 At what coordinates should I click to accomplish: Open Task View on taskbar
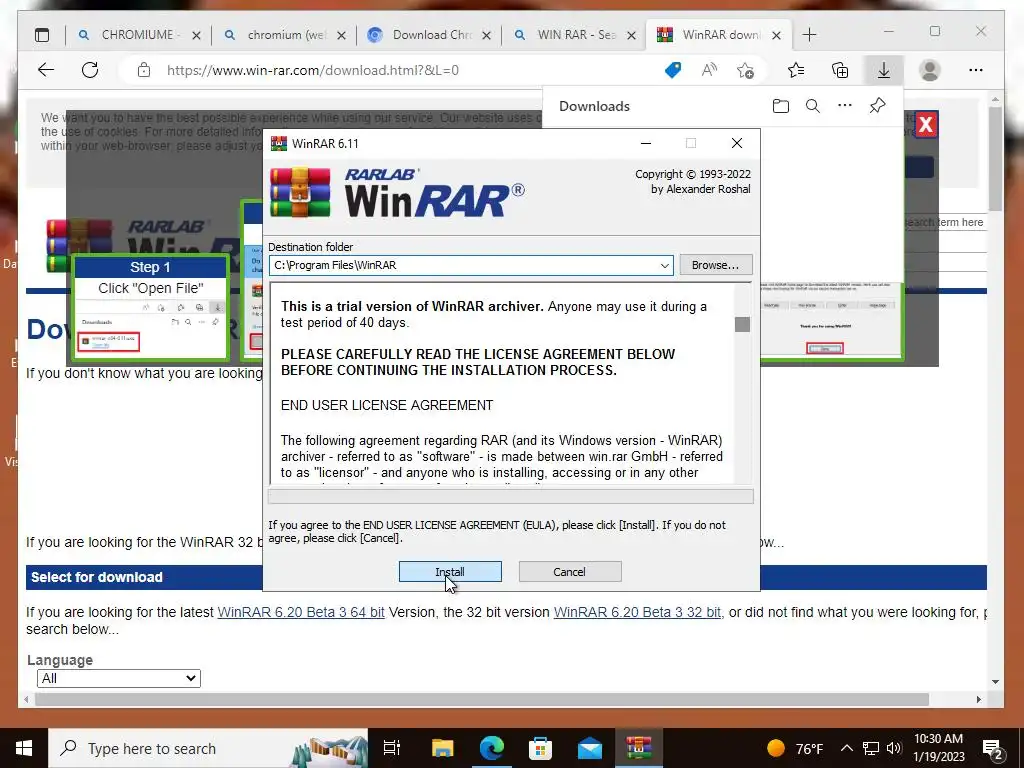392,748
